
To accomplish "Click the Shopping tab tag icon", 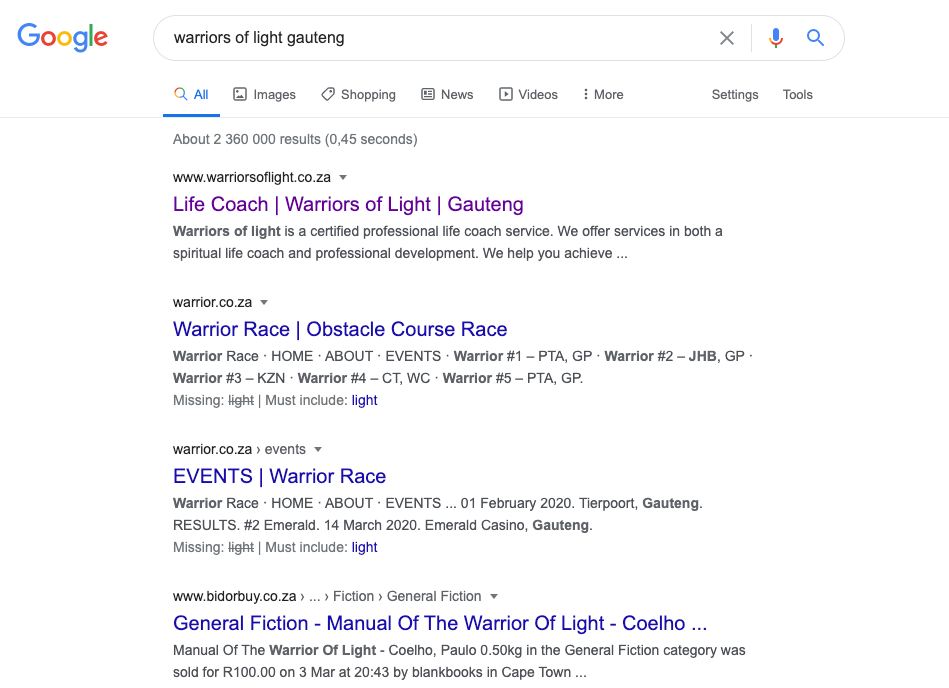I will coord(328,94).
